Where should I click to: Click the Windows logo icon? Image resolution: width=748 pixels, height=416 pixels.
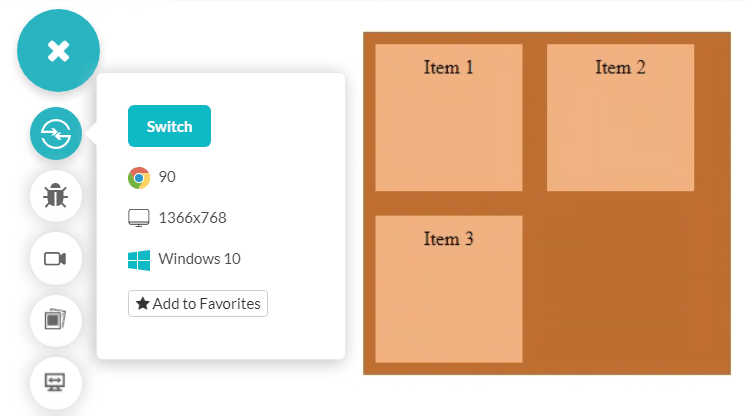[139, 260]
